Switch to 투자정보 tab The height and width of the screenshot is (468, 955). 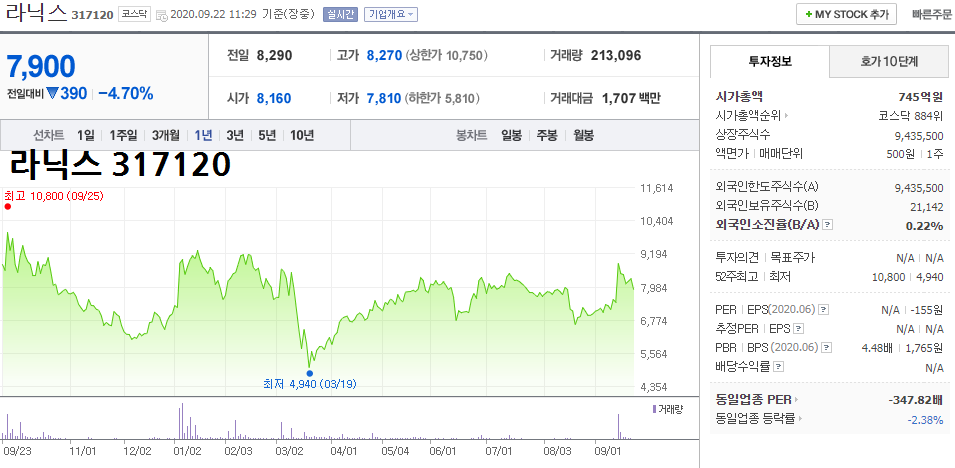(770, 62)
